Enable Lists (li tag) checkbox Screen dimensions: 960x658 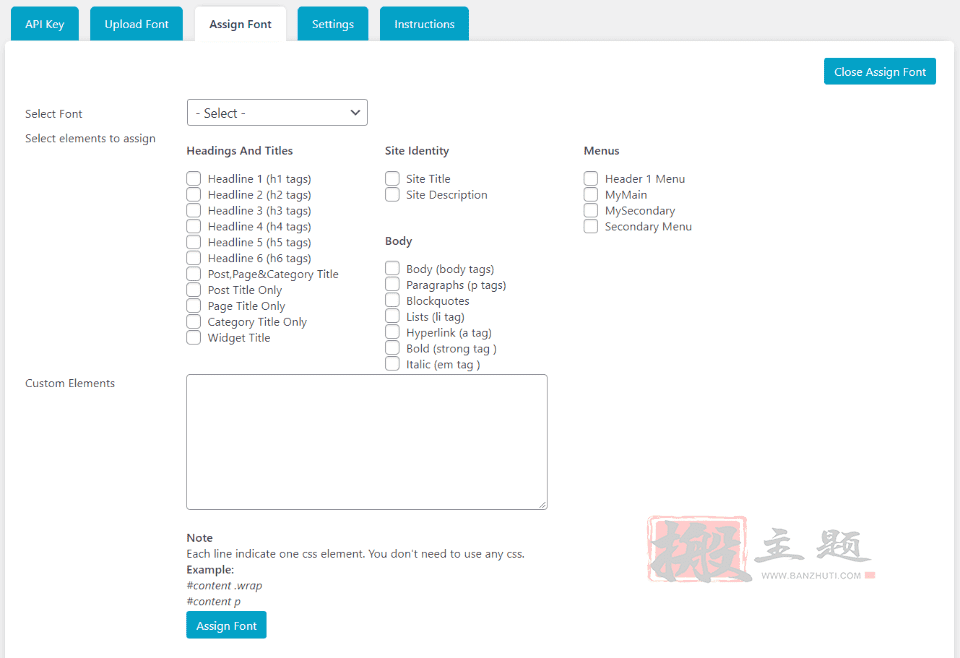point(392,316)
